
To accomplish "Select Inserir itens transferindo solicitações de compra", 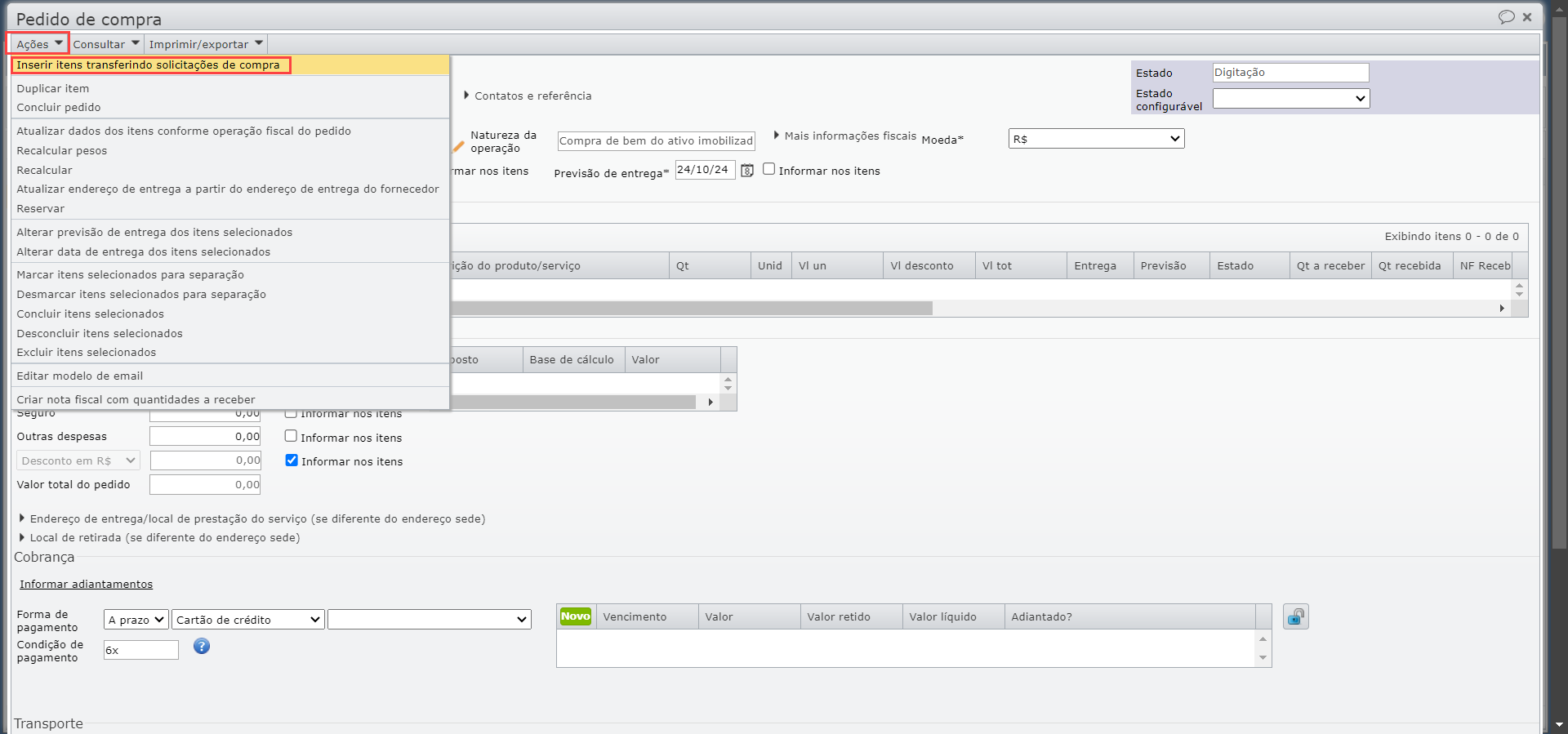I will (230, 65).
